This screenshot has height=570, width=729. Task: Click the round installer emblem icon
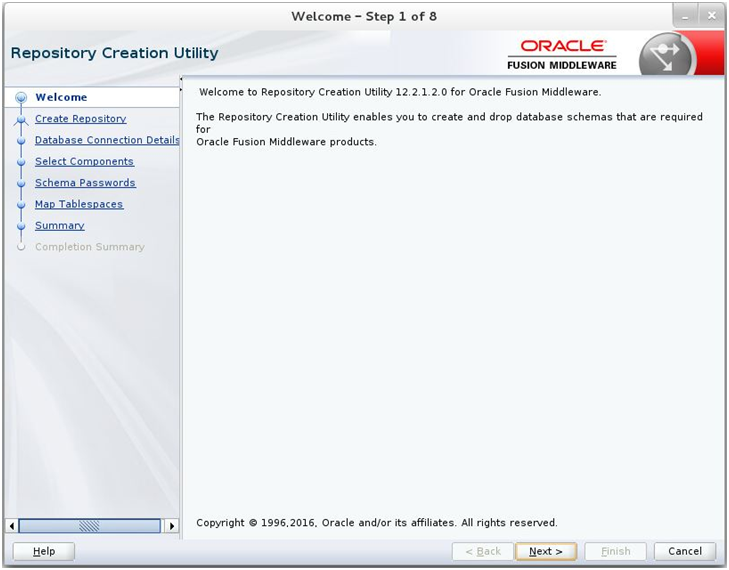667,56
